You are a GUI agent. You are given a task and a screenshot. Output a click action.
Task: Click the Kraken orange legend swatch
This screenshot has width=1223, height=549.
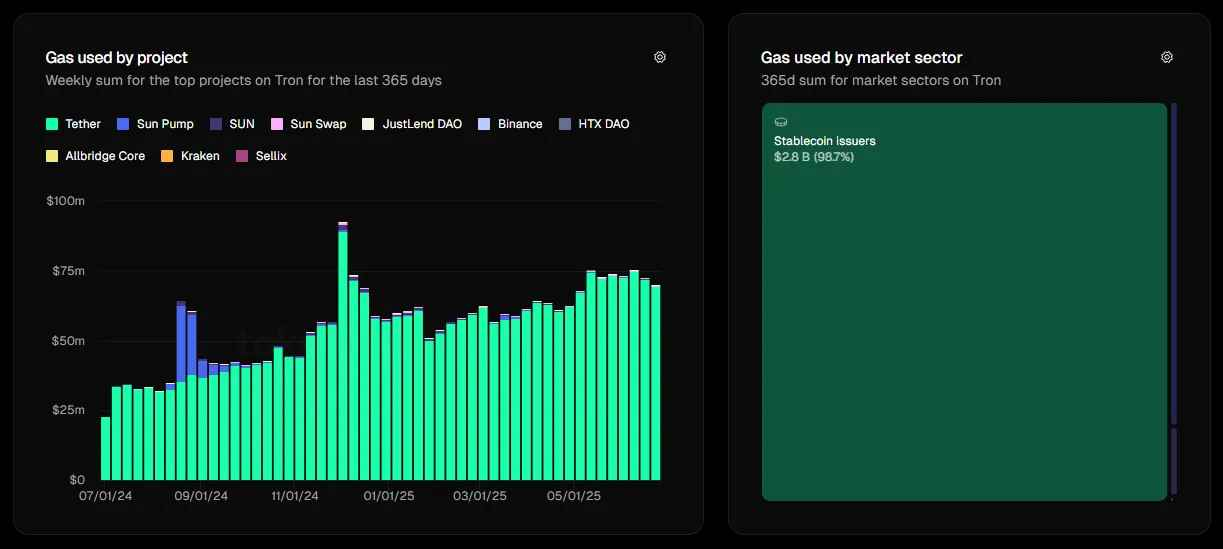pyautogui.click(x=167, y=156)
